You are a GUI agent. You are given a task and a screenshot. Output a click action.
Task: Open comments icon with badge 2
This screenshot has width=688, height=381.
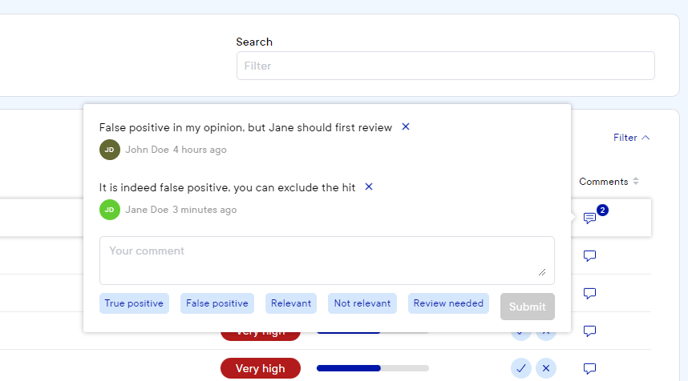pos(590,218)
